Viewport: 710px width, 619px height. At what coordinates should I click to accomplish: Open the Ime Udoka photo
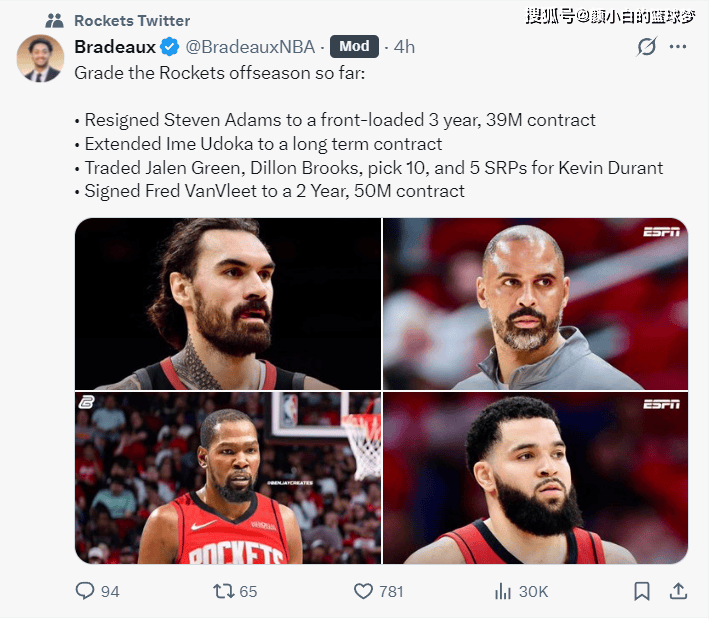point(535,304)
